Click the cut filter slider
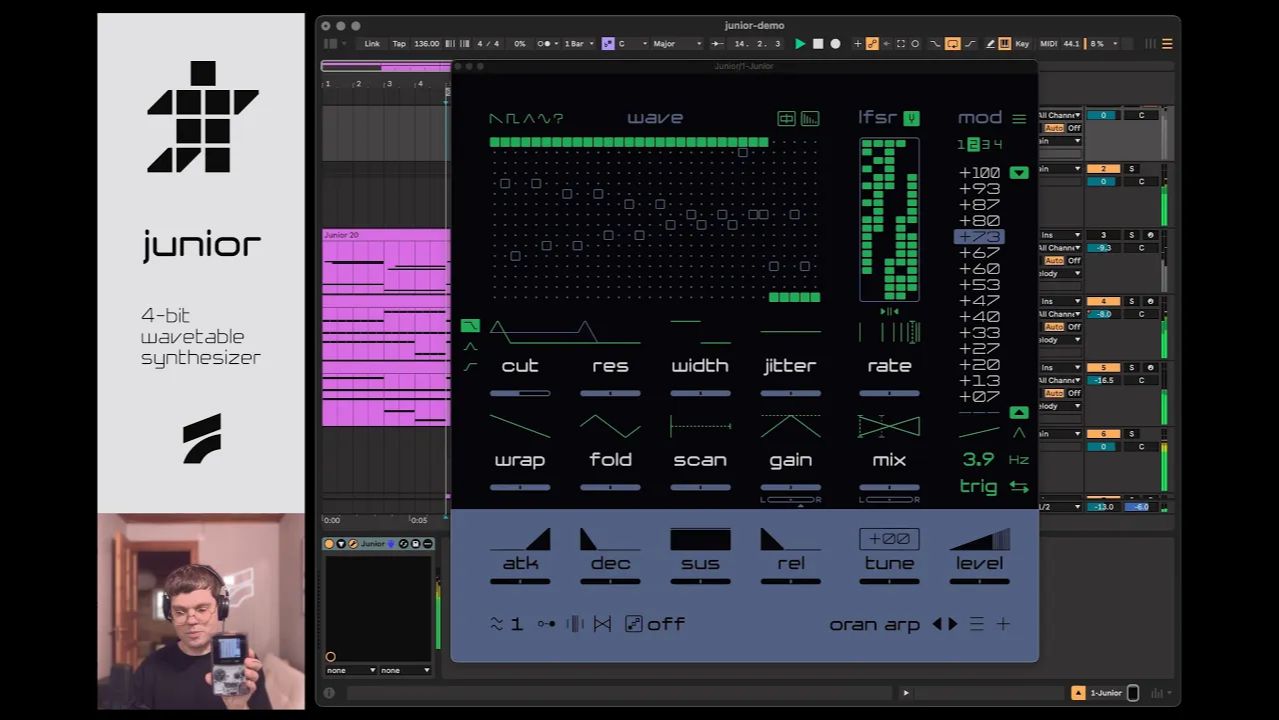Image resolution: width=1279 pixels, height=720 pixels. coord(520,393)
